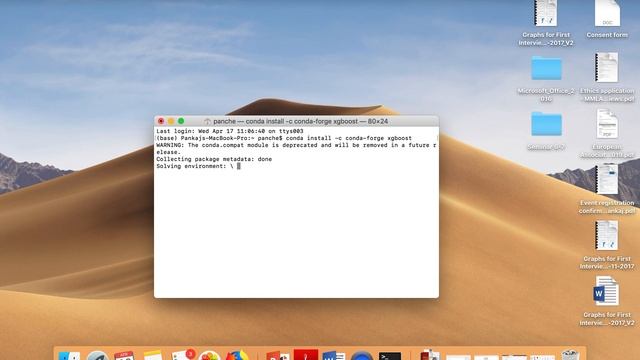Click the home proxy icon in Terminal title bar
This screenshot has width=640, height=360.
click(x=207, y=121)
